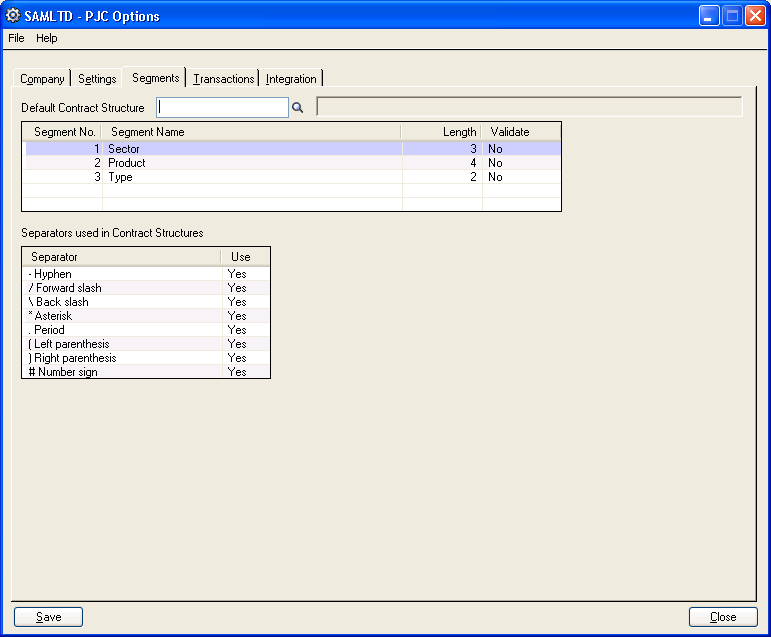Select the Left parenthesis separator row
771x637 pixels.
pyautogui.click(x=146, y=344)
